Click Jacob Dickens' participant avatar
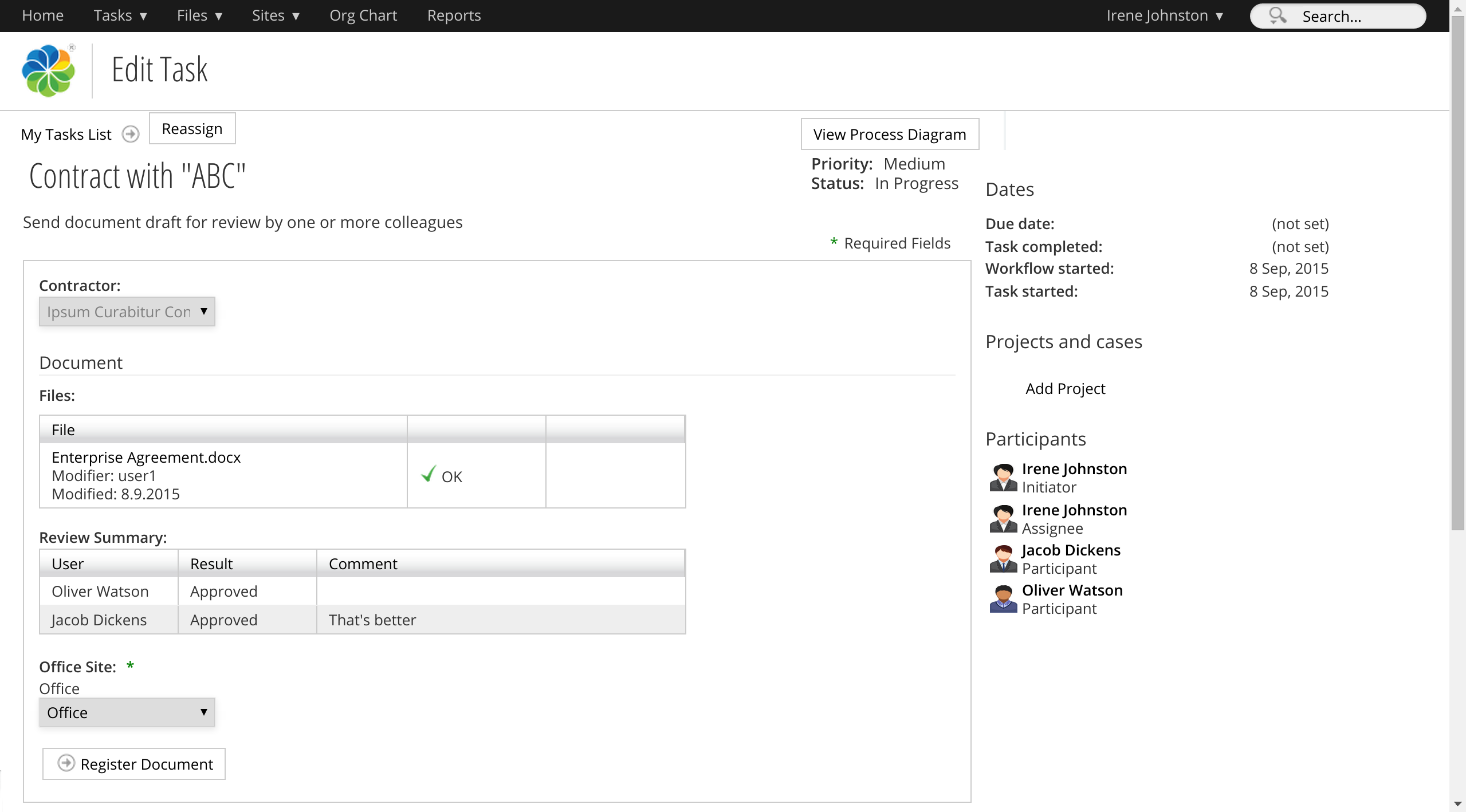Screen dimensions: 1466x812 [x=1003, y=559]
